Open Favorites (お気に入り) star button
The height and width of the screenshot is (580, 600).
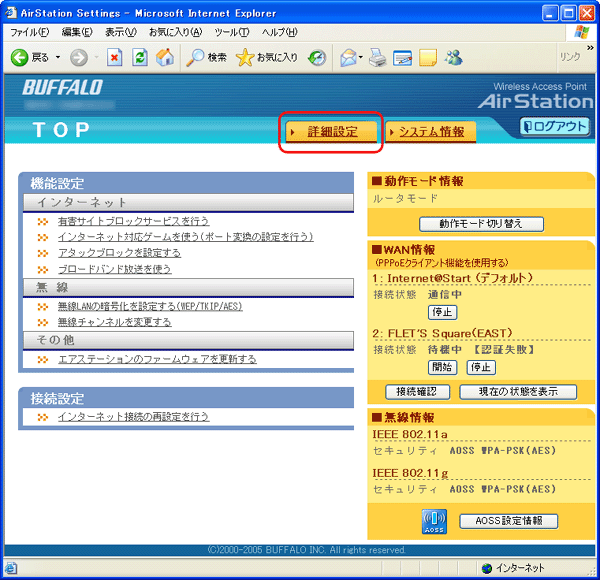(267, 58)
